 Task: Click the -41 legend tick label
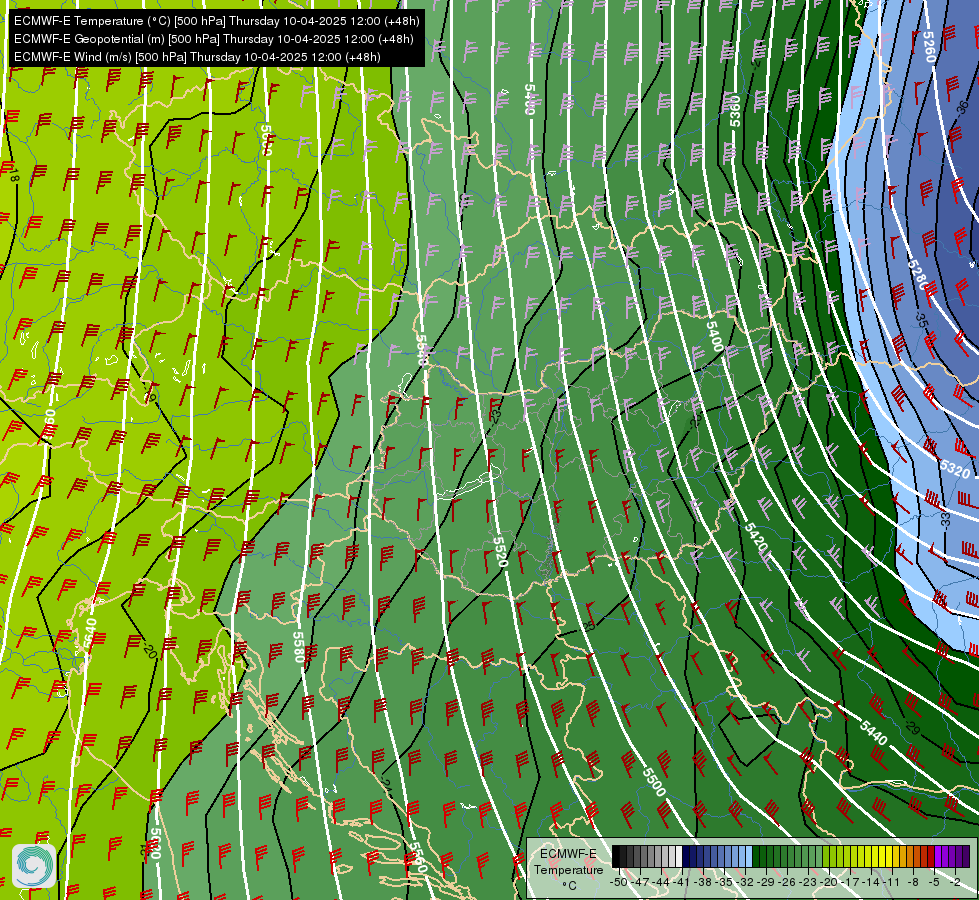click(681, 883)
